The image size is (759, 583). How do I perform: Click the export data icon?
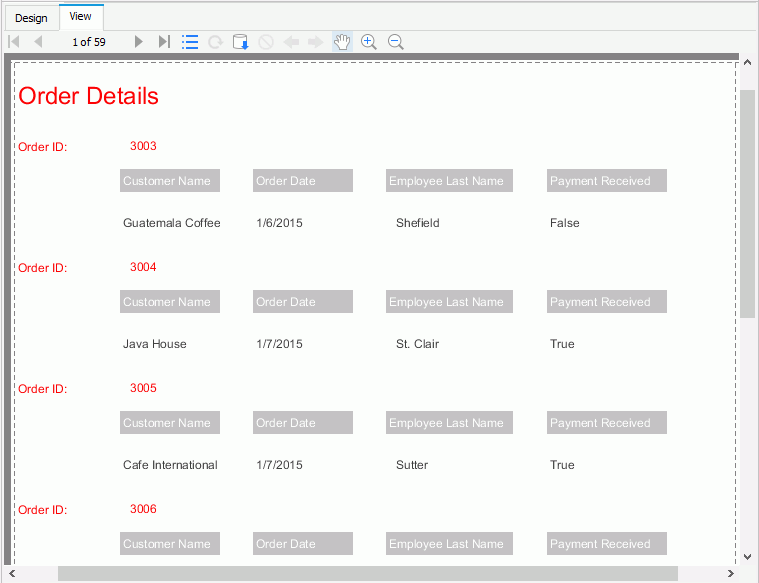tap(240, 42)
